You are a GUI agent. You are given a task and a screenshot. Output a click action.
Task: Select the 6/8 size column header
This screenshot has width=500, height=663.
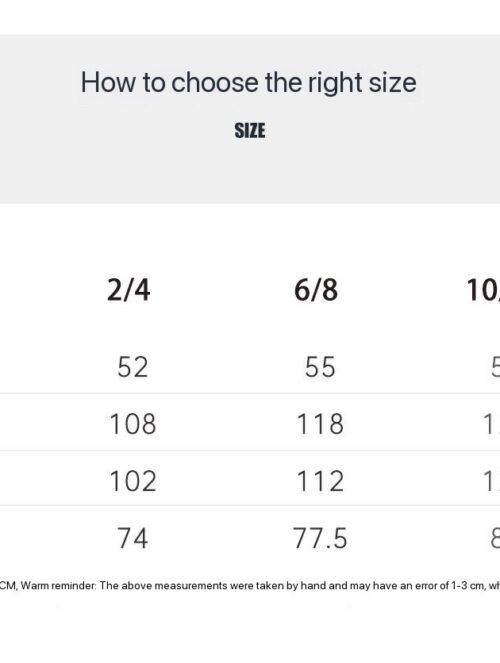point(316,290)
